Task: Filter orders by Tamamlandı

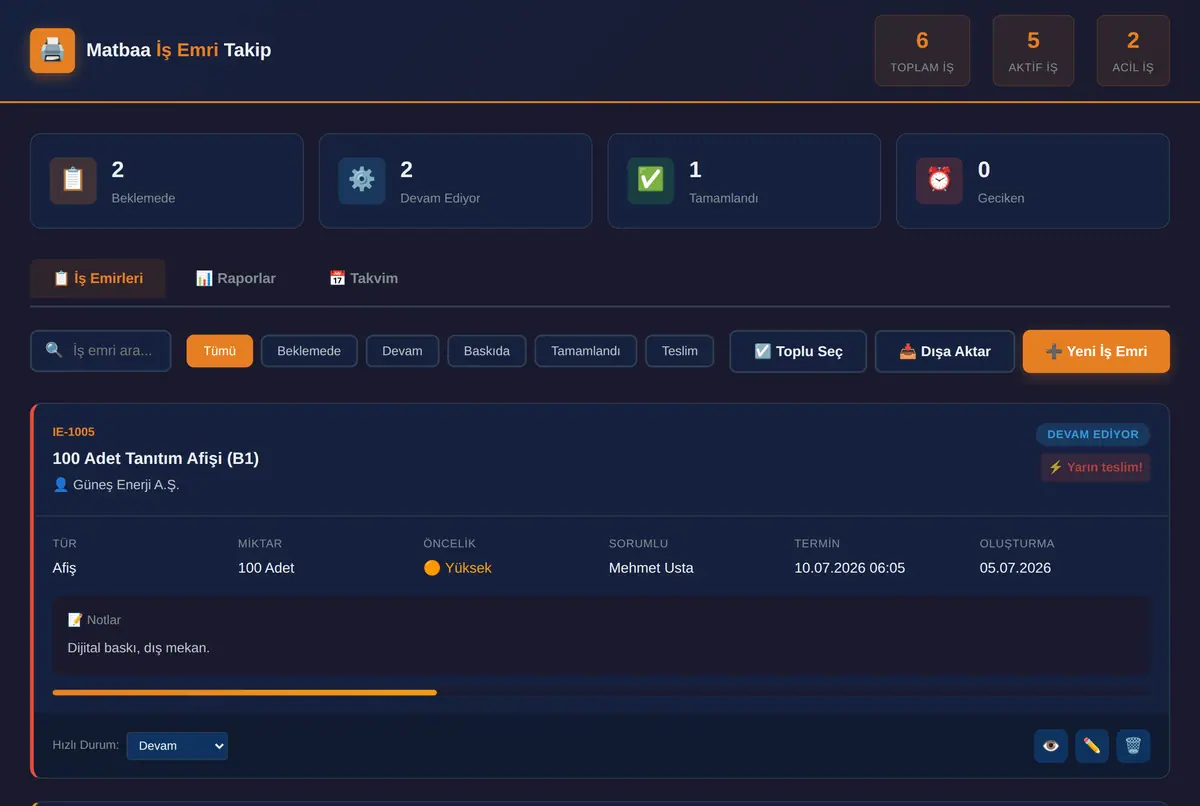Action: click(586, 351)
